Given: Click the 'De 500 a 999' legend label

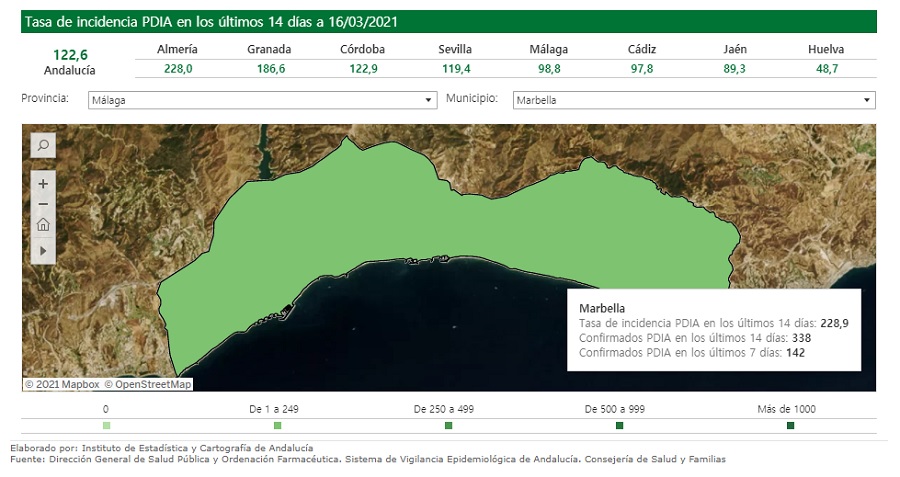Looking at the screenshot, I should pyautogui.click(x=615, y=409).
